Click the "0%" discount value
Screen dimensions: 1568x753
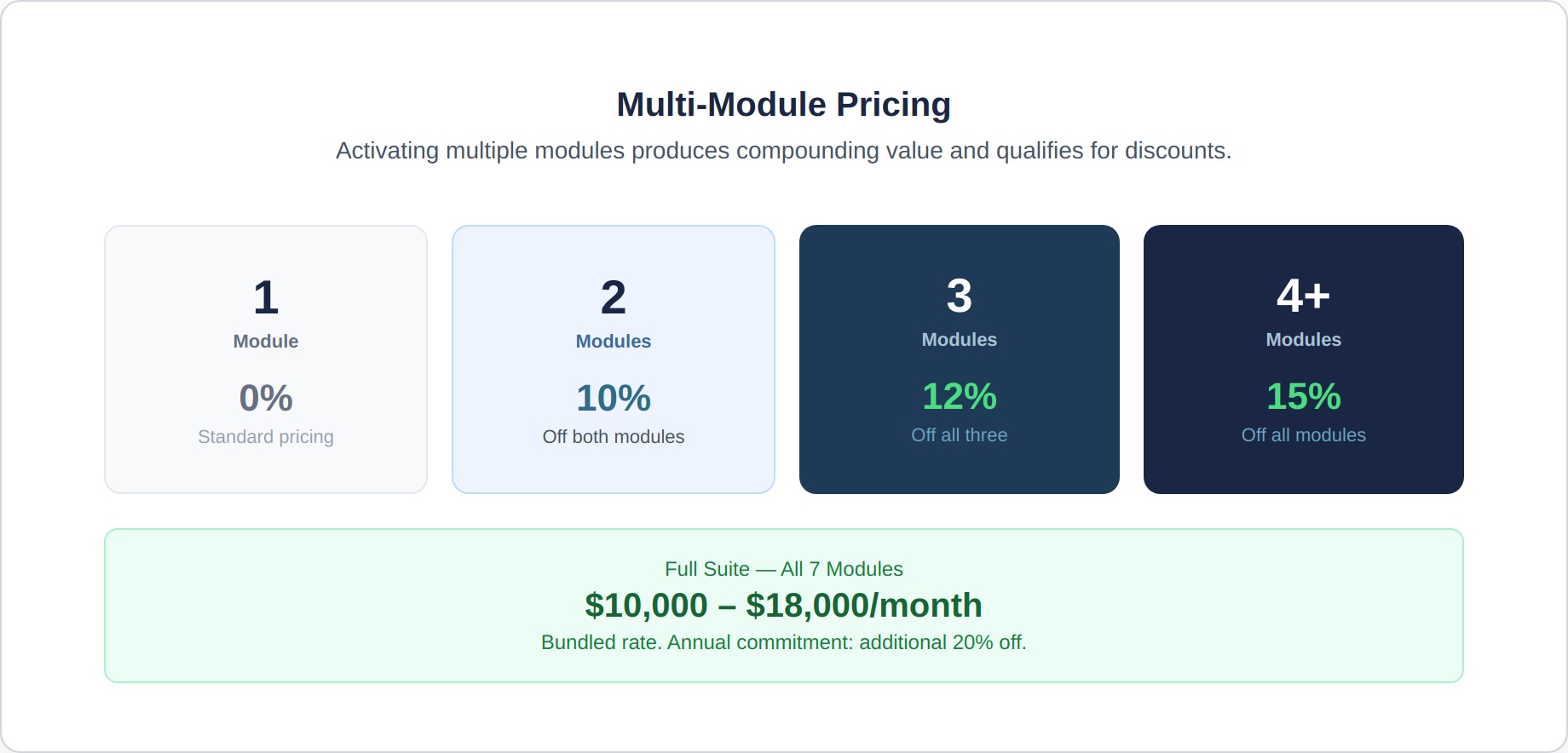click(266, 398)
